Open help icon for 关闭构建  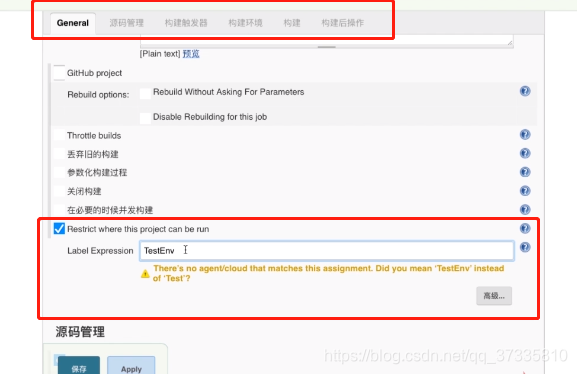pos(525,191)
